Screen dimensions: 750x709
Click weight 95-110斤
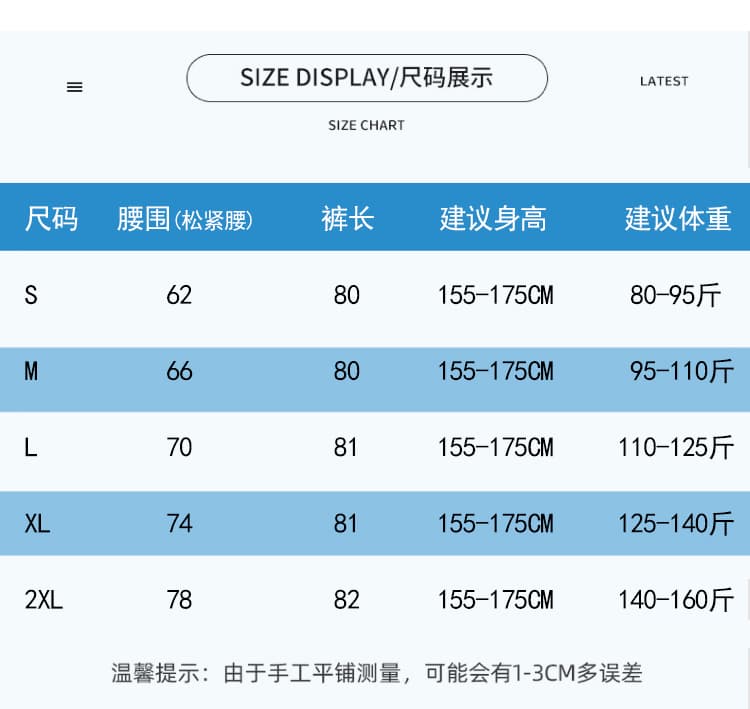click(682, 371)
